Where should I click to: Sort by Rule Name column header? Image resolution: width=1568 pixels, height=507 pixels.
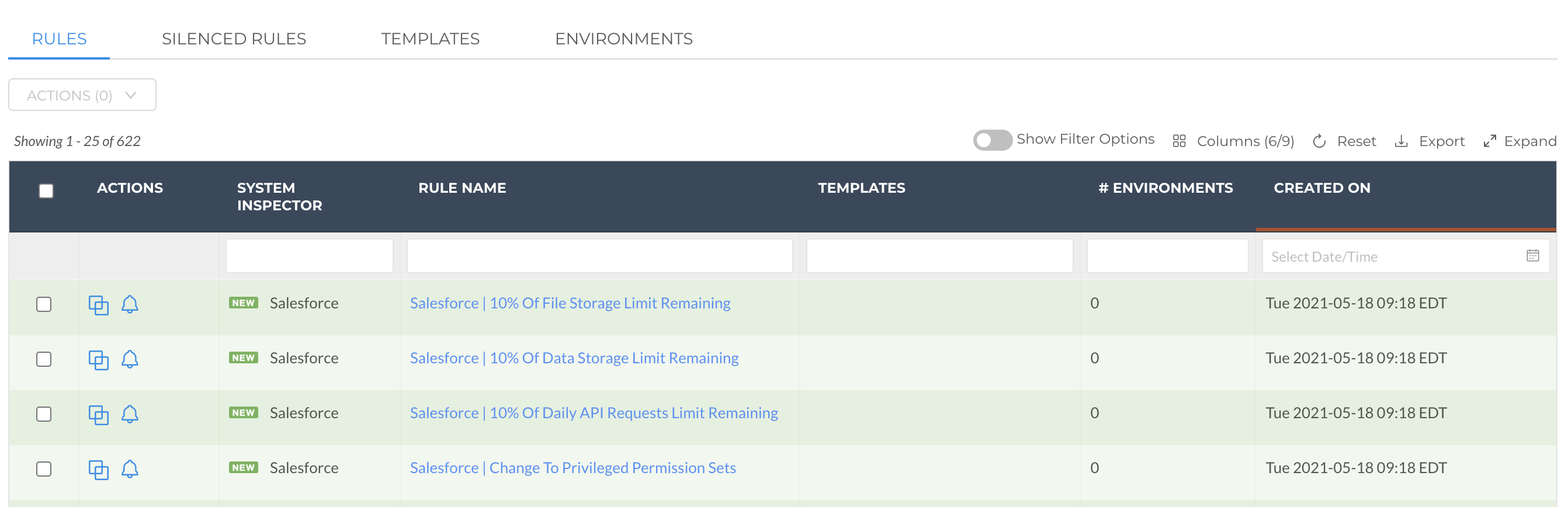coord(462,188)
